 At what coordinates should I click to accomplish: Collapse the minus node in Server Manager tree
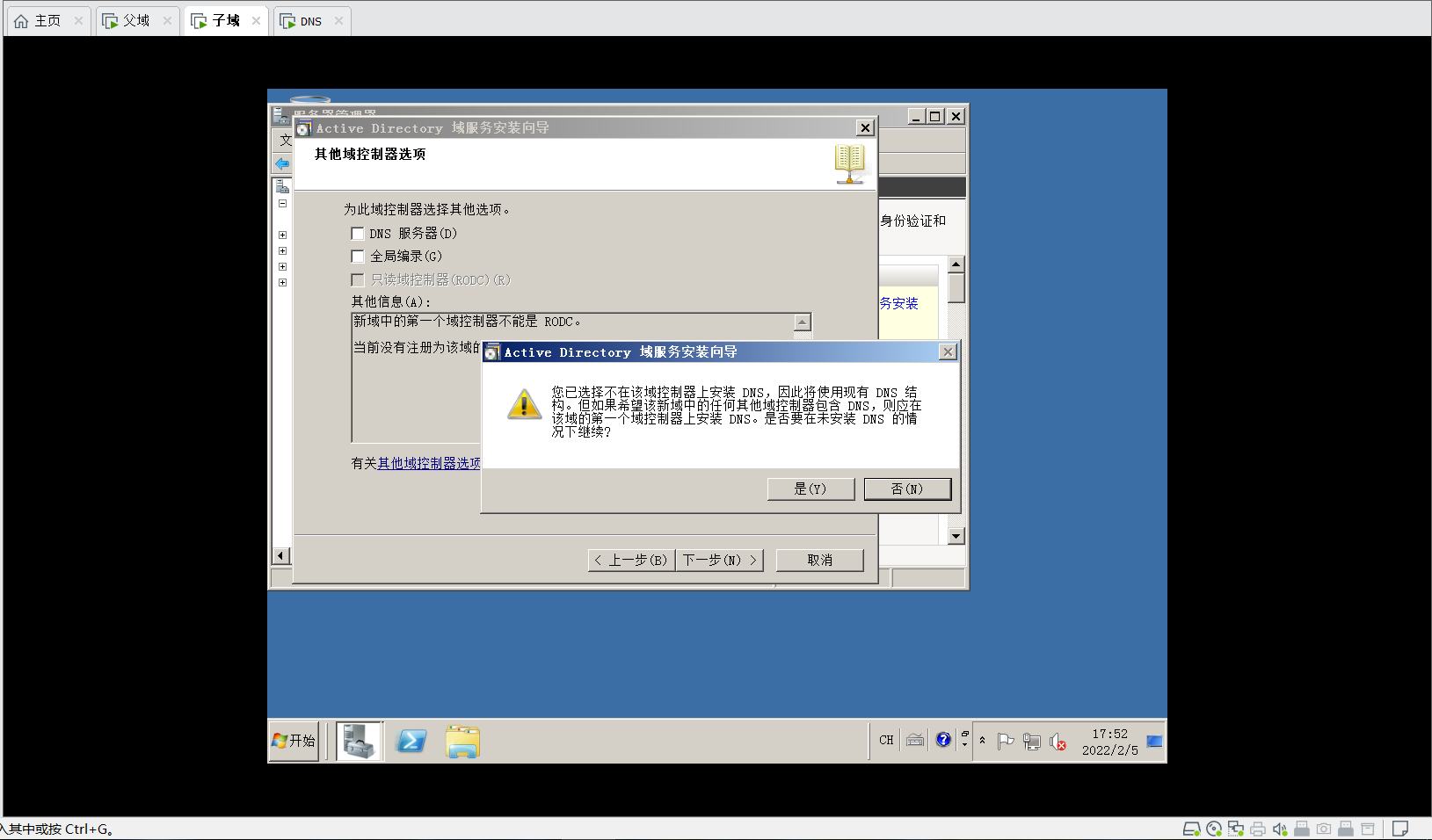click(x=282, y=204)
